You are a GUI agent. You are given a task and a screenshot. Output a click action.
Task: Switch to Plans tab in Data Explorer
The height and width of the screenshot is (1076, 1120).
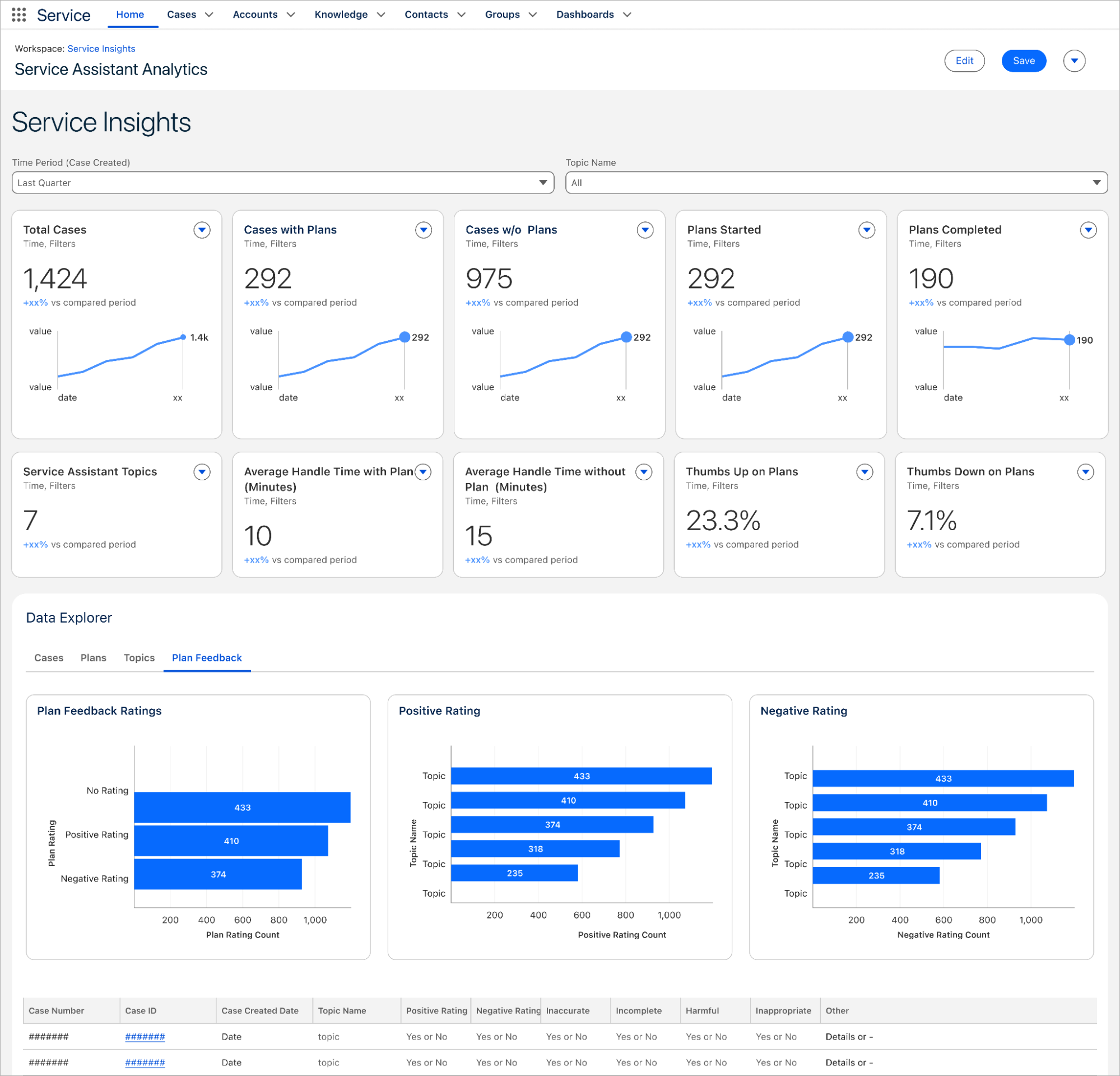coord(94,658)
